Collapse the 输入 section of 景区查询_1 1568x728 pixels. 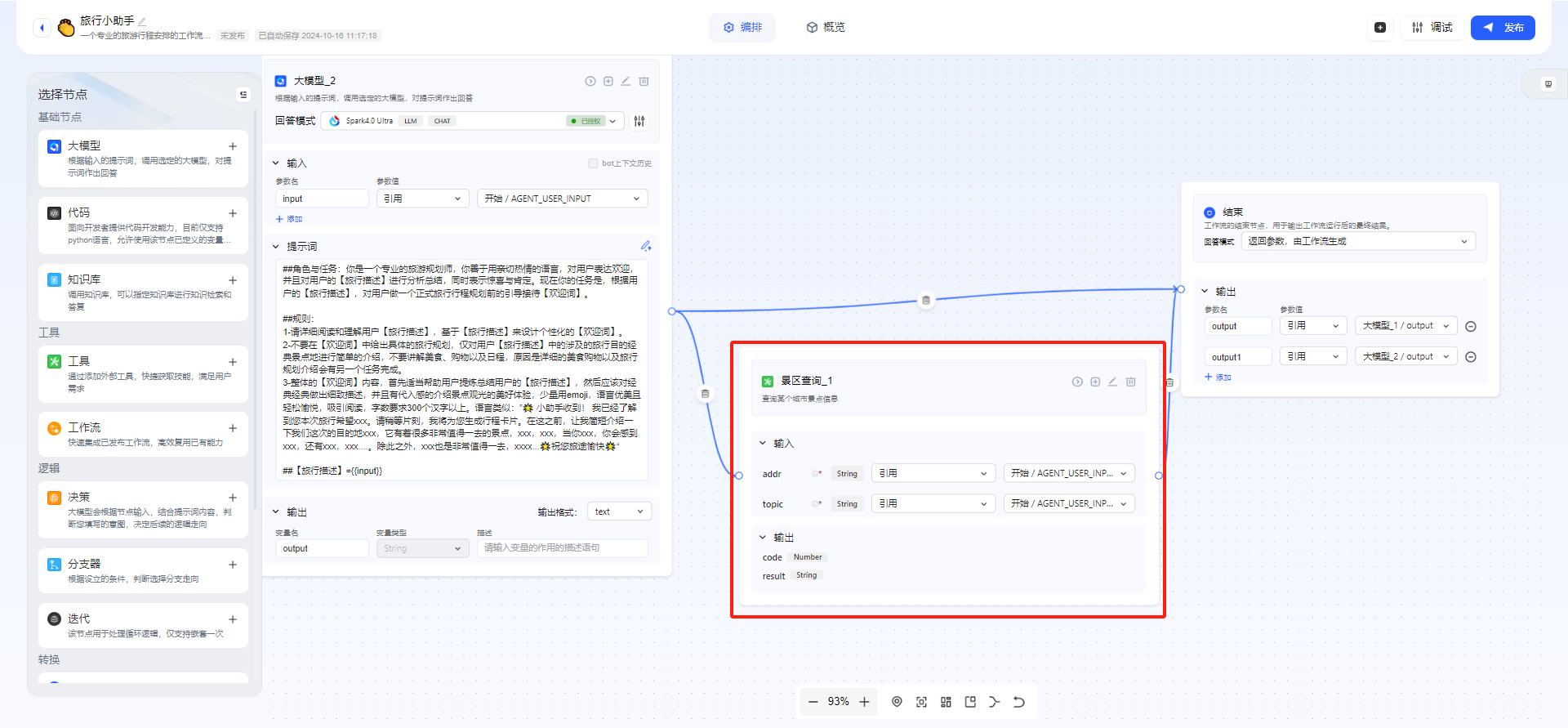(x=763, y=443)
